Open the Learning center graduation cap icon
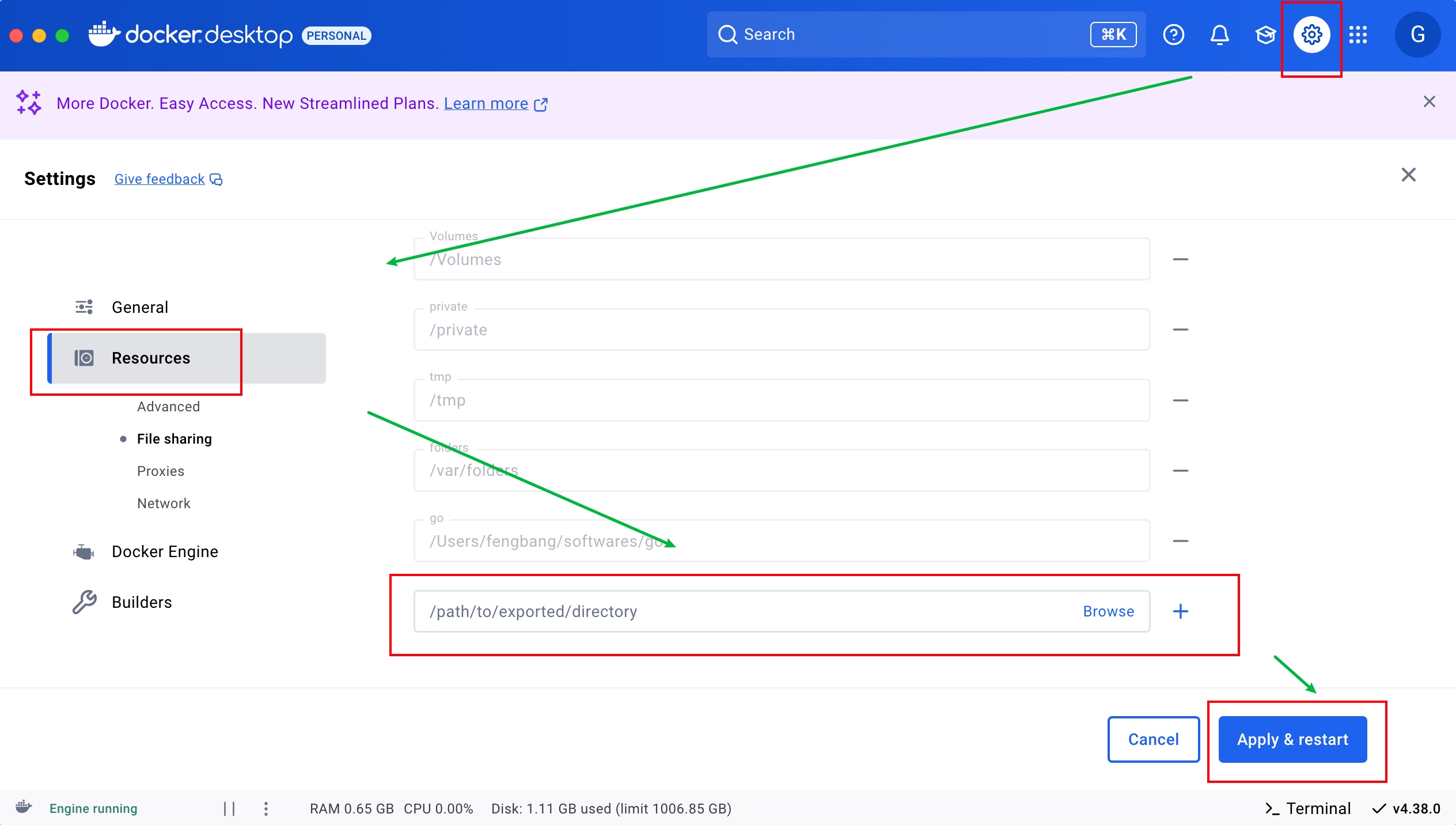 tap(1265, 35)
